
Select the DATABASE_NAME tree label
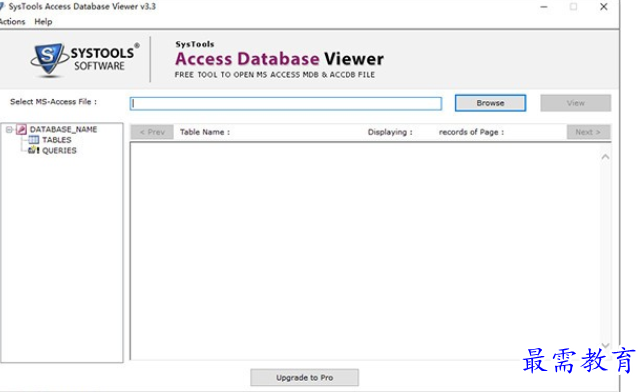63,129
